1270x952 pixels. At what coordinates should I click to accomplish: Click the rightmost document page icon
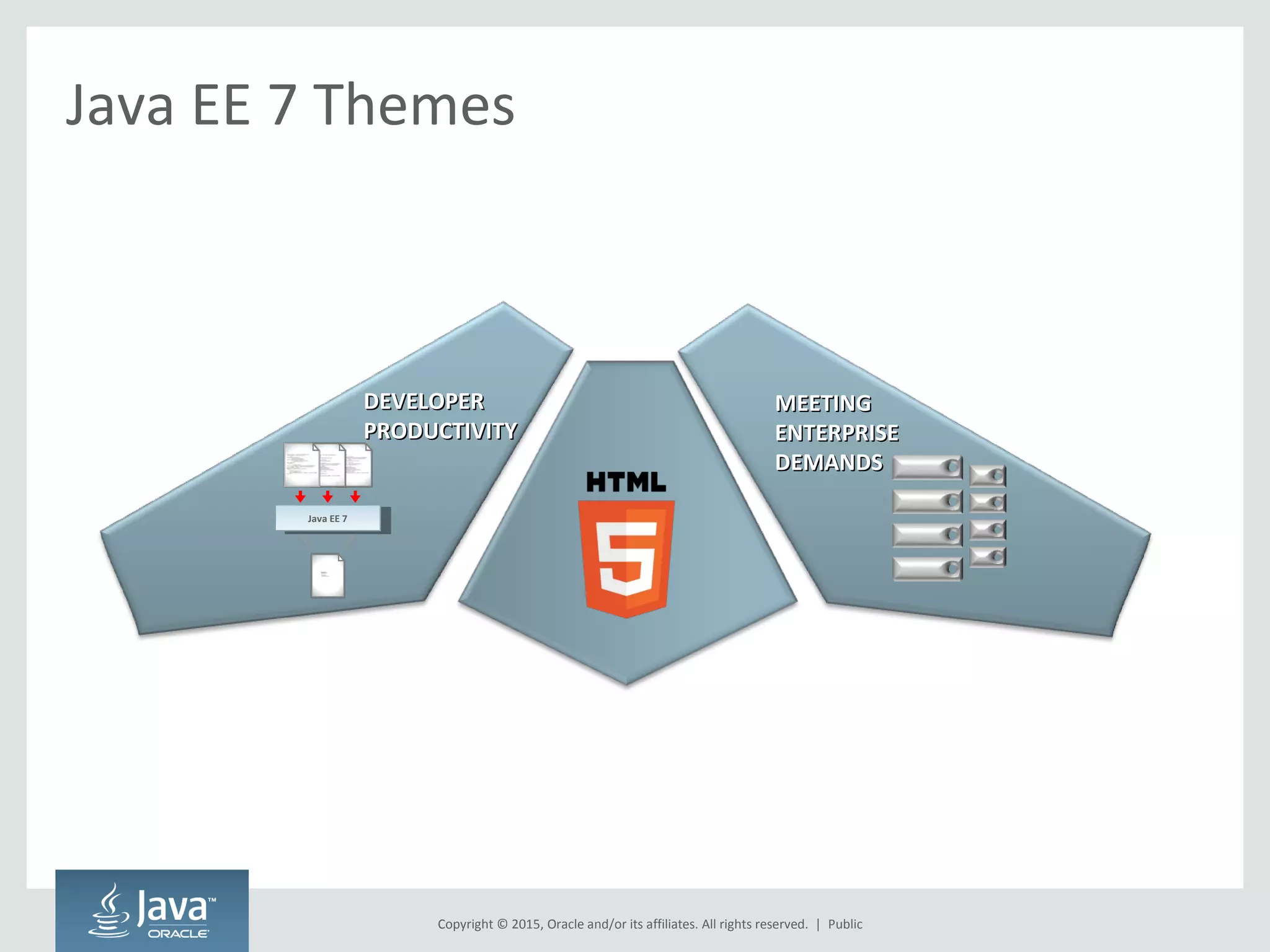pos(360,465)
